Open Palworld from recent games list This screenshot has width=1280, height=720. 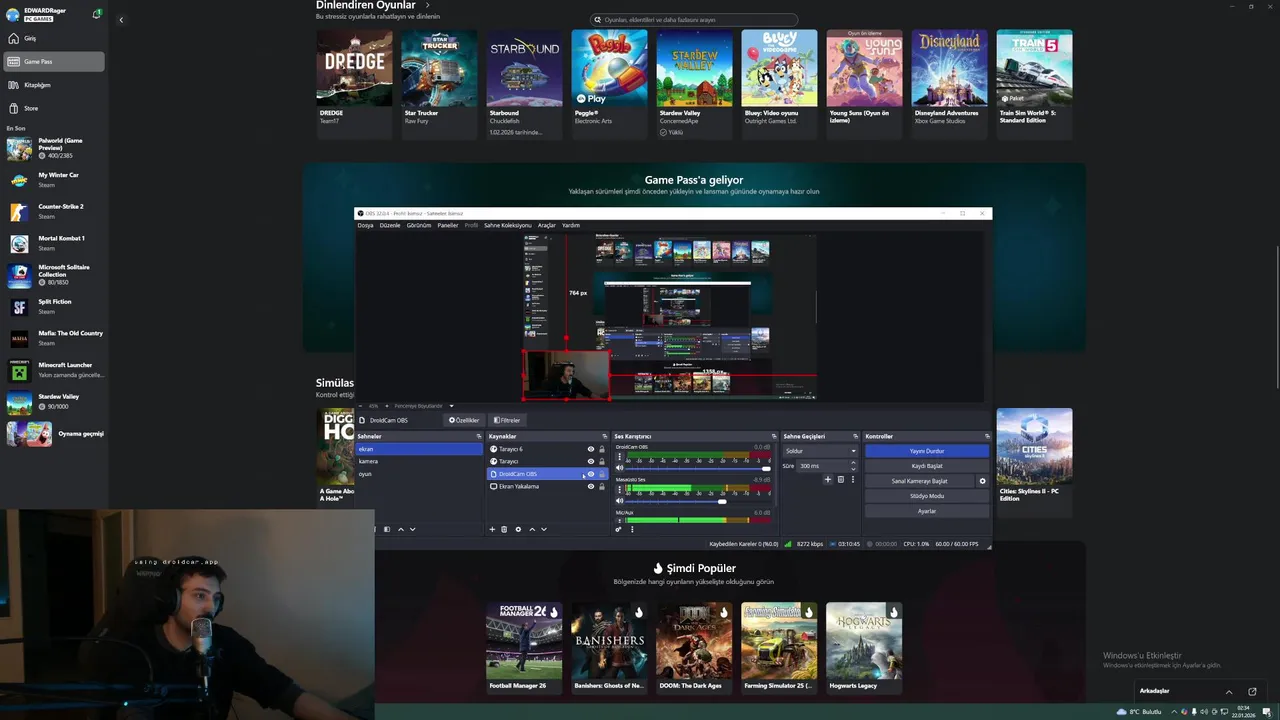coord(54,148)
